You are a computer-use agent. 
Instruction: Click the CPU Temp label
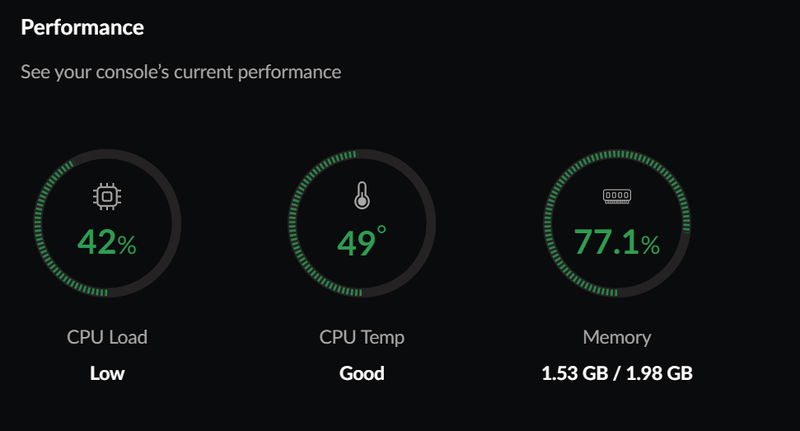point(362,338)
